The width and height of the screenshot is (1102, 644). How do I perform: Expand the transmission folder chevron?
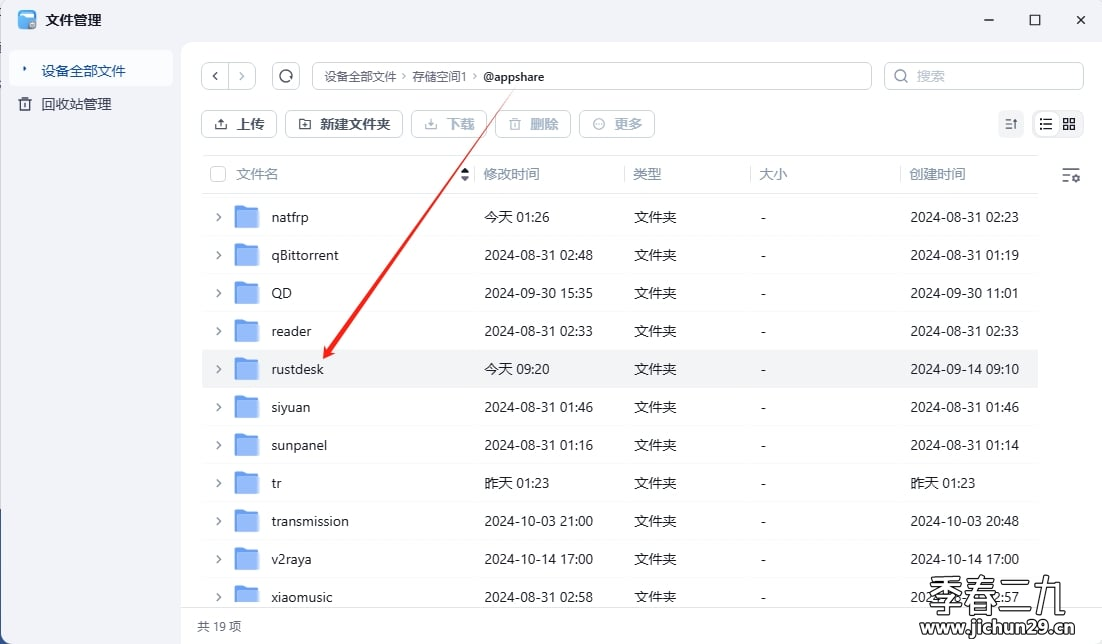pyautogui.click(x=219, y=521)
